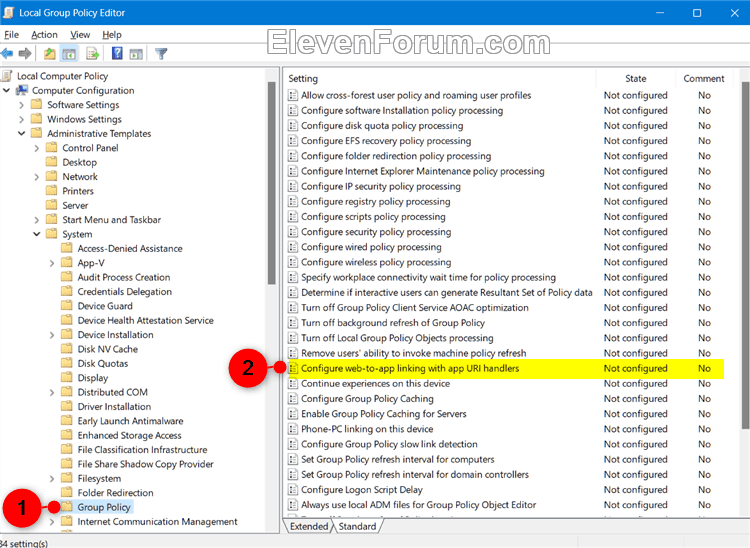
Task: Select Group Policy in the tree
Action: tap(104, 507)
